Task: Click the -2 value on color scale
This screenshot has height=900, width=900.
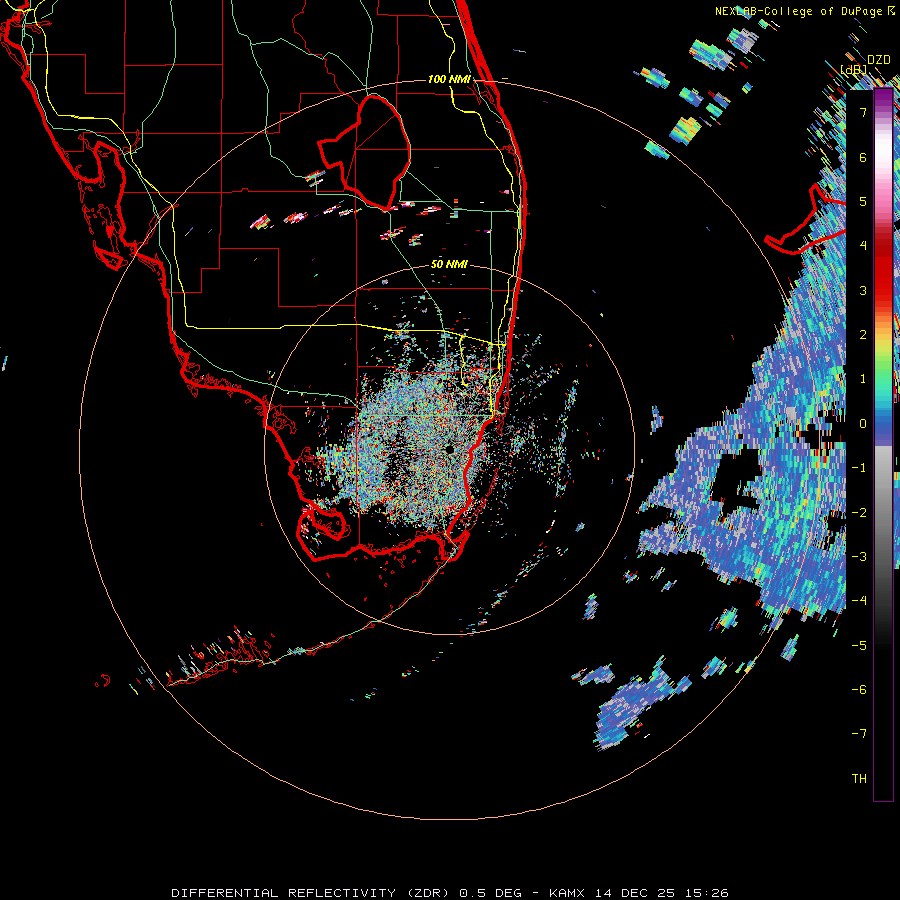Action: (x=859, y=513)
